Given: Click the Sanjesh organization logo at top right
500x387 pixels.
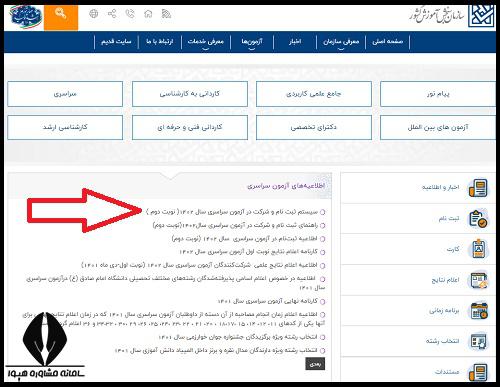Looking at the screenshot, I should tap(481, 16).
